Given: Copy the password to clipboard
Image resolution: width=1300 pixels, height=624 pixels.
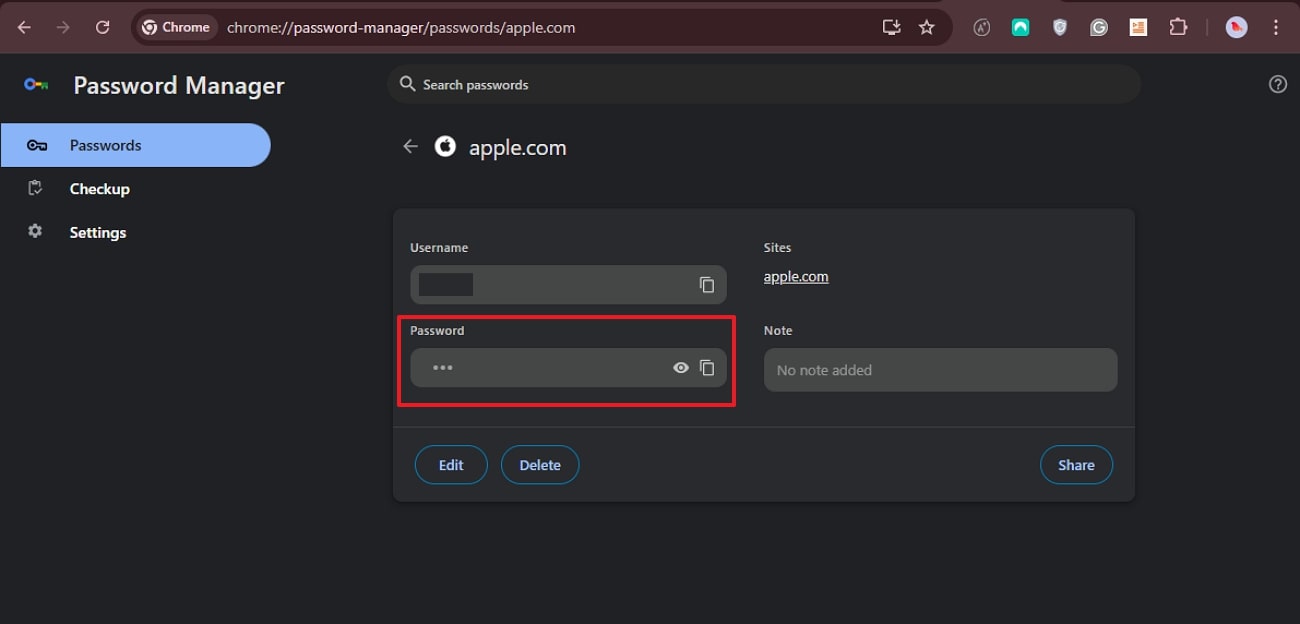Looking at the screenshot, I should pyautogui.click(x=707, y=368).
